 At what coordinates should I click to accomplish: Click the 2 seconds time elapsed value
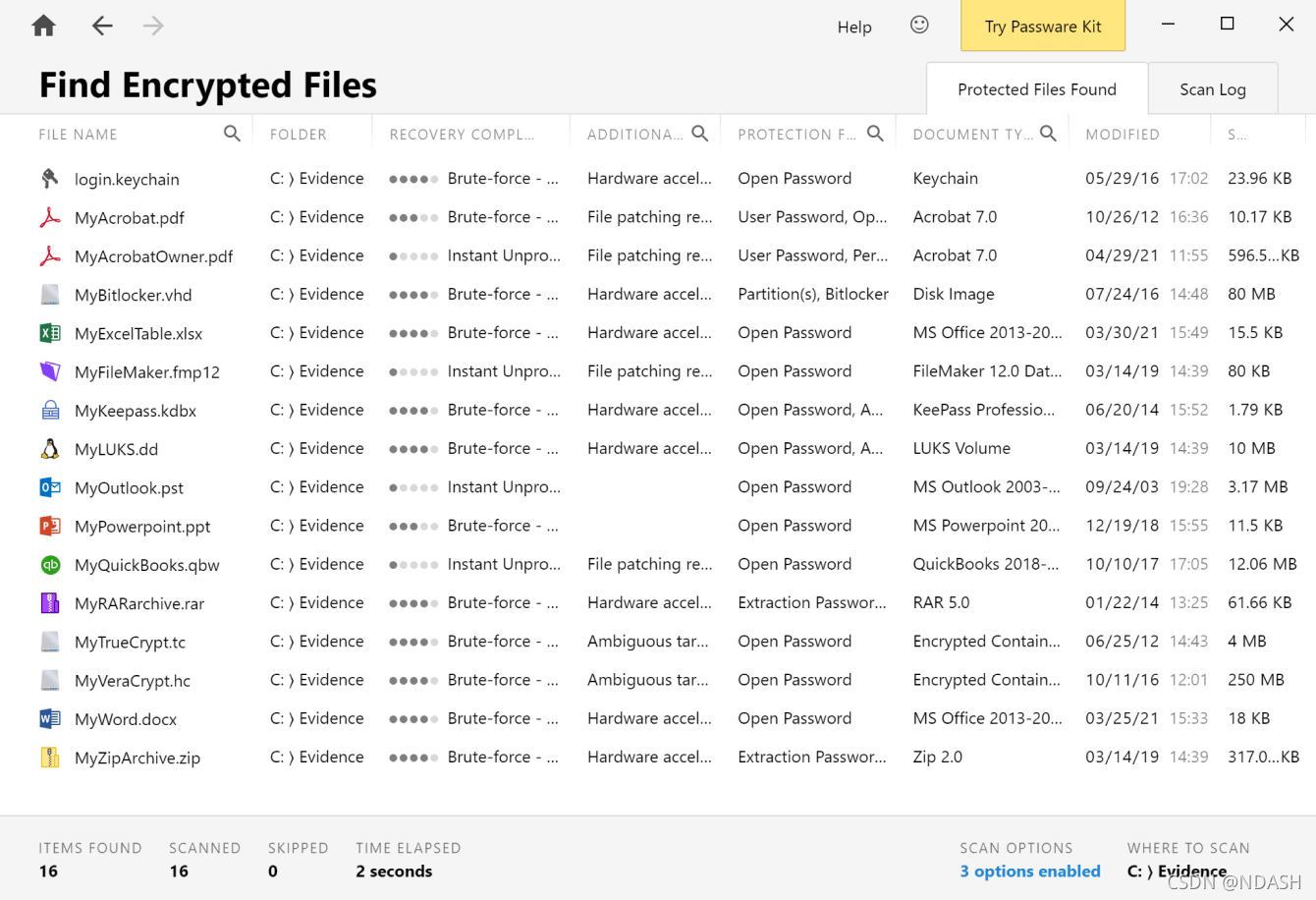(x=394, y=871)
